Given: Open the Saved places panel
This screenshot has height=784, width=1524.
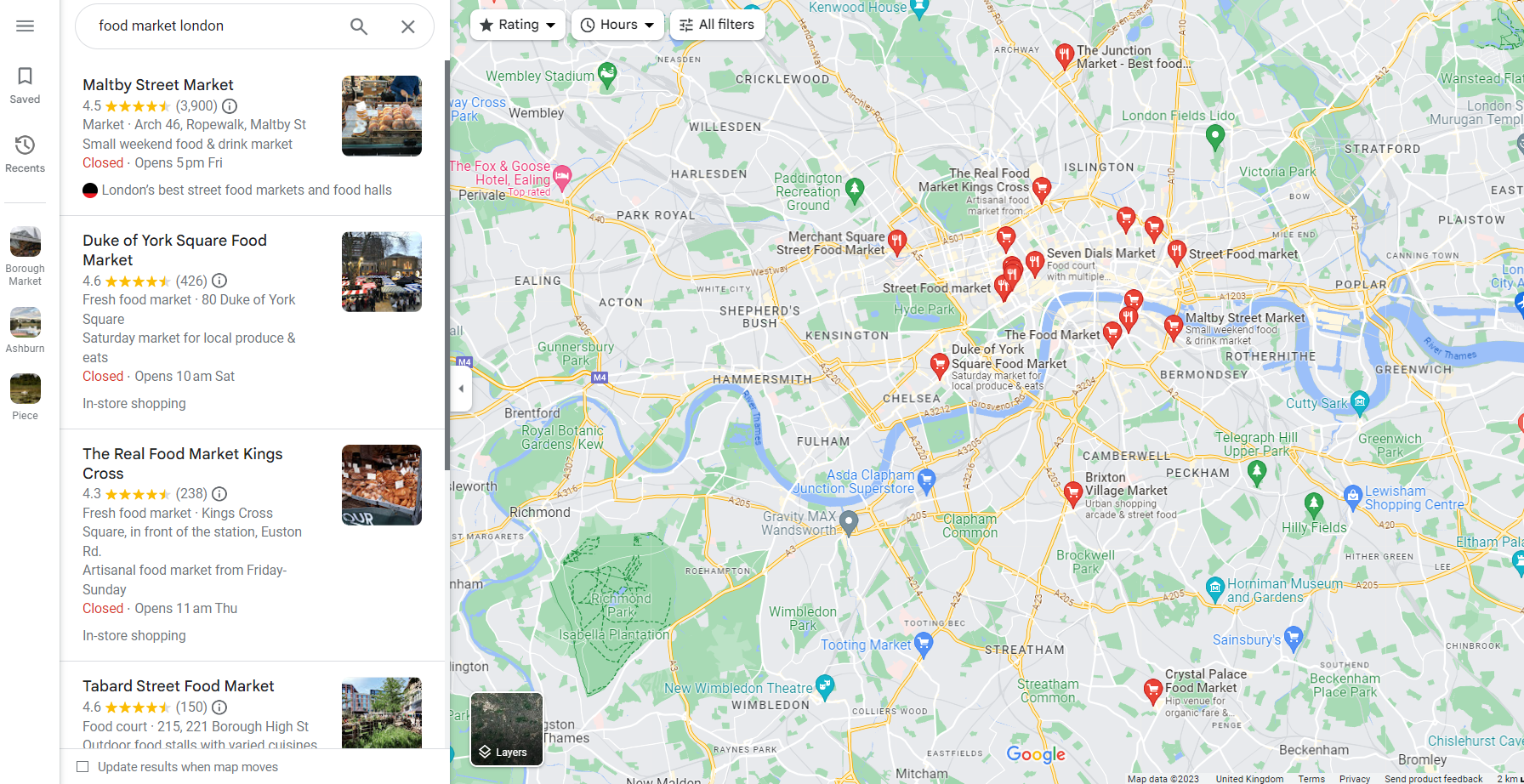Looking at the screenshot, I should [x=26, y=86].
